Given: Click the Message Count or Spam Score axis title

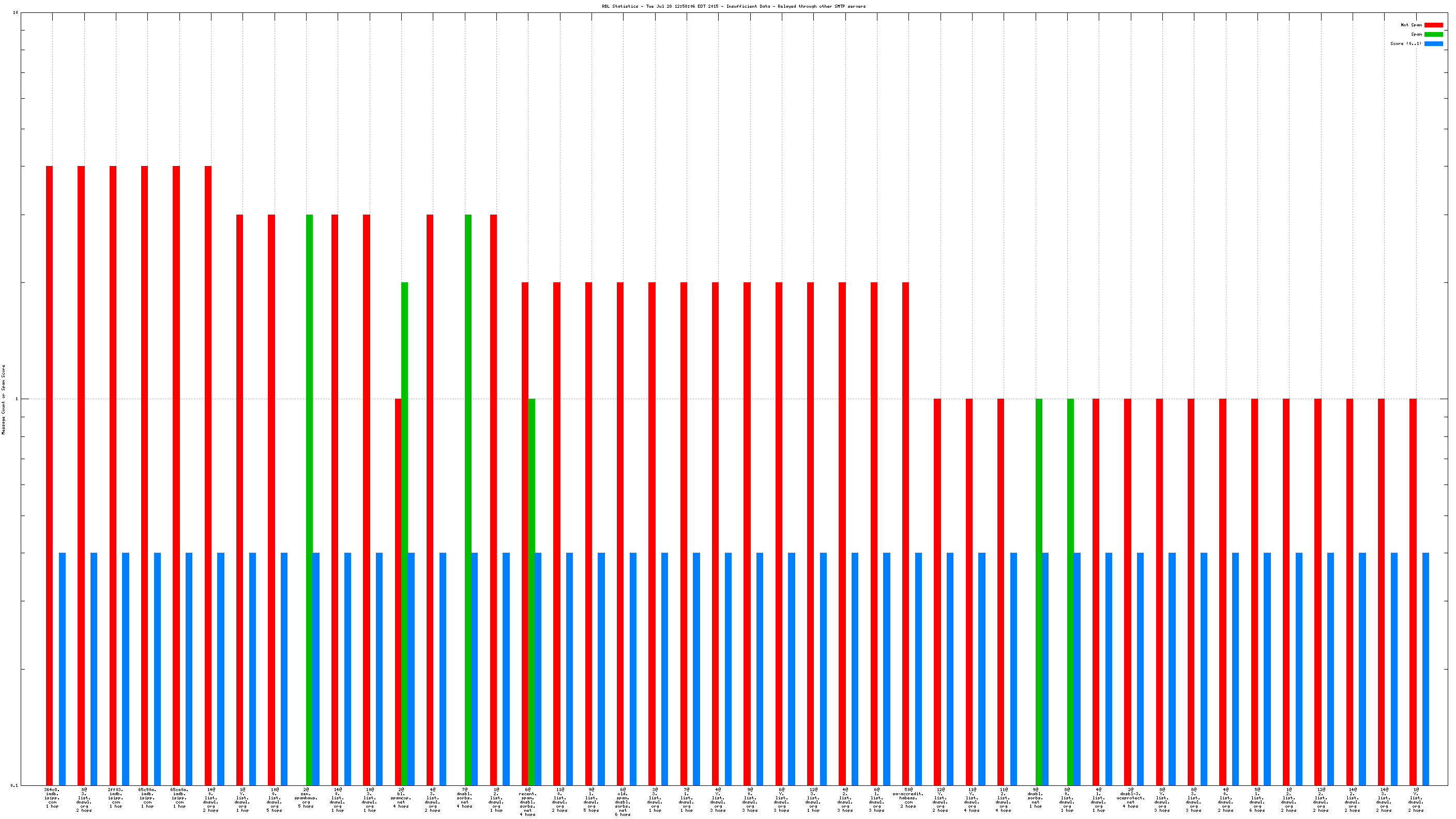Looking at the screenshot, I should tap(4, 399).
